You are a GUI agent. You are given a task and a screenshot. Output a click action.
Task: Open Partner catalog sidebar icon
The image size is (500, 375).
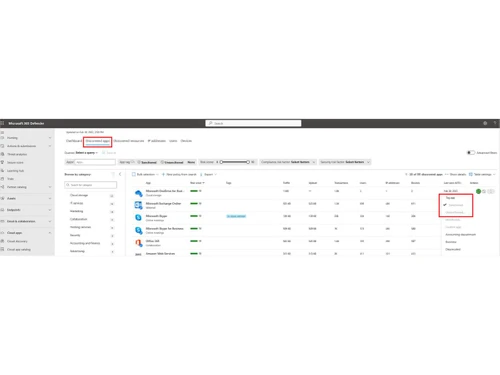(2, 187)
